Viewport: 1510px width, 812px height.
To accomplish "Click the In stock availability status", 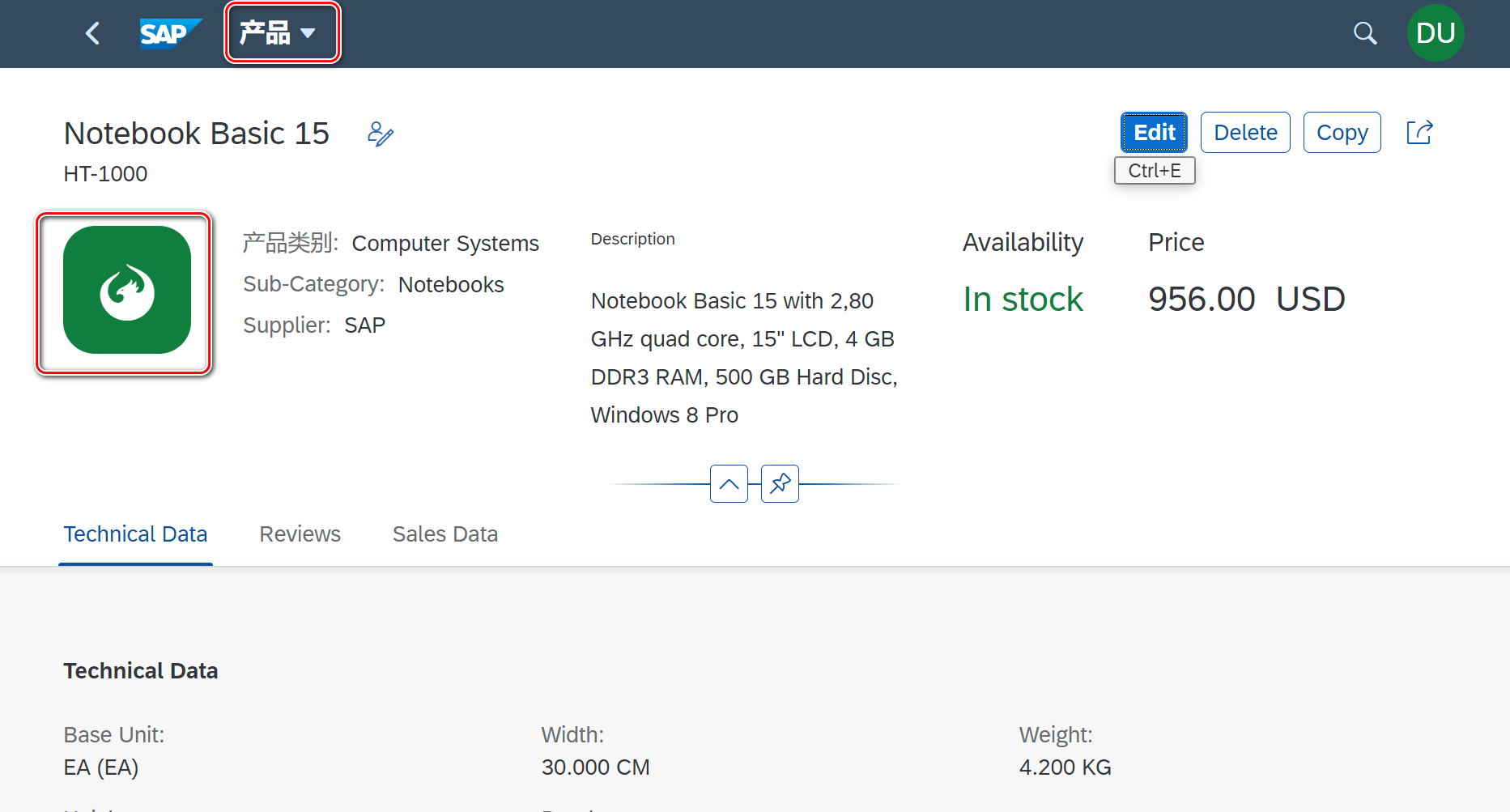I will pos(1023,300).
